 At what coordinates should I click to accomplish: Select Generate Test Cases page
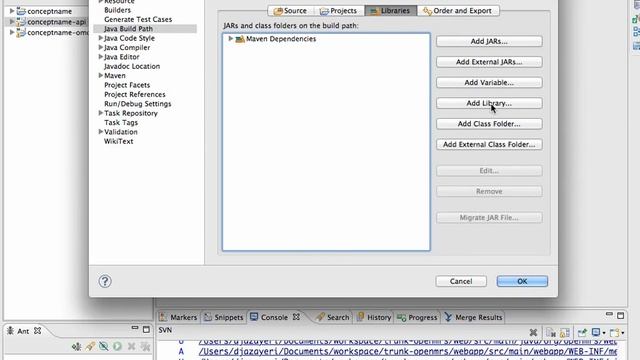pos(138,19)
